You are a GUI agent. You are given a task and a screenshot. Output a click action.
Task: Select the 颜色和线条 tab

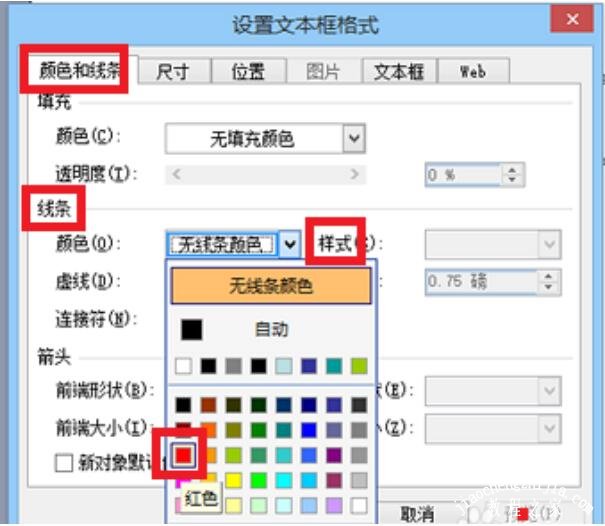click(79, 70)
